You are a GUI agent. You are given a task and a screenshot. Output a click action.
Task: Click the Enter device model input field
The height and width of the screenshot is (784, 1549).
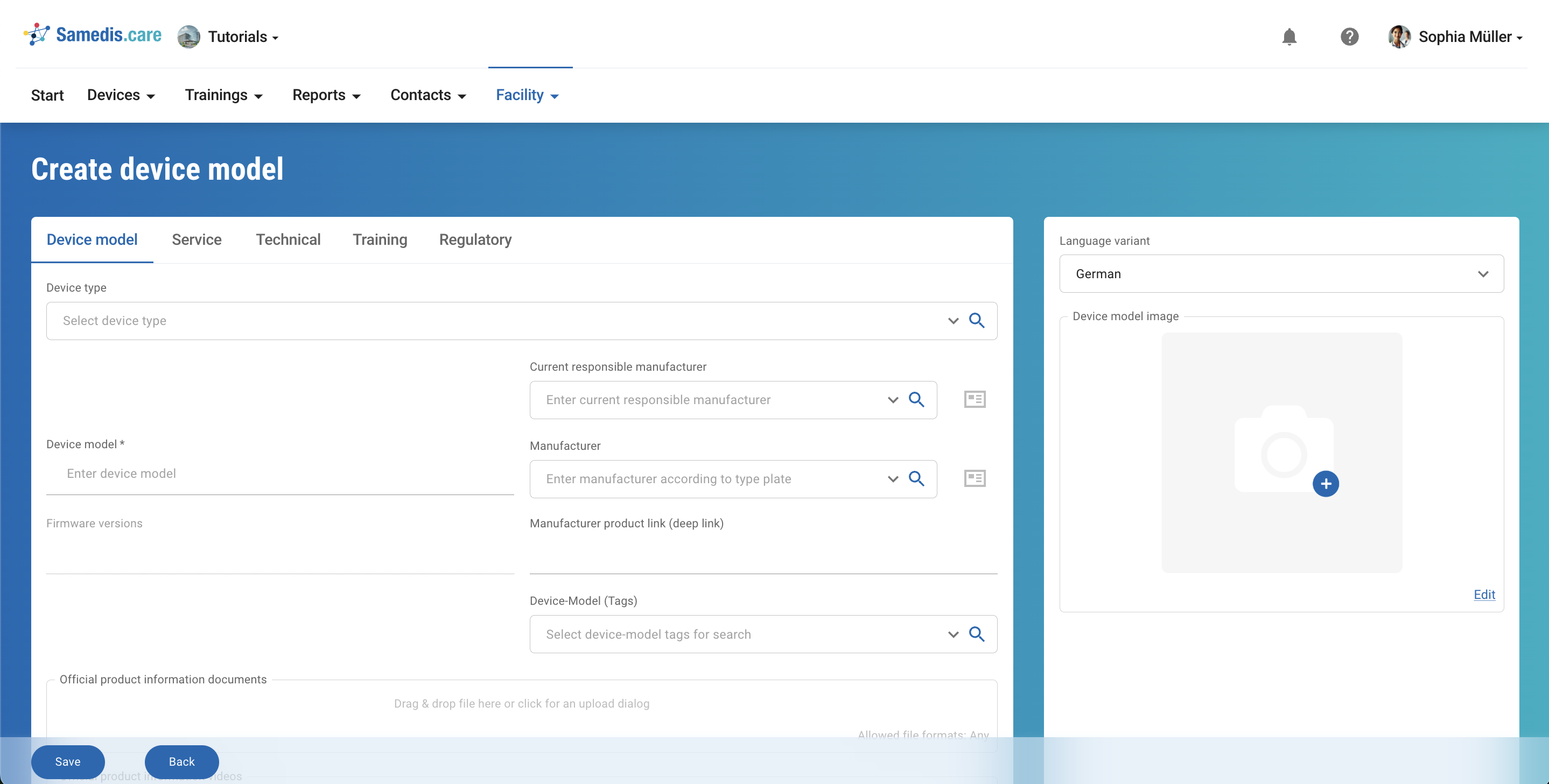click(279, 474)
